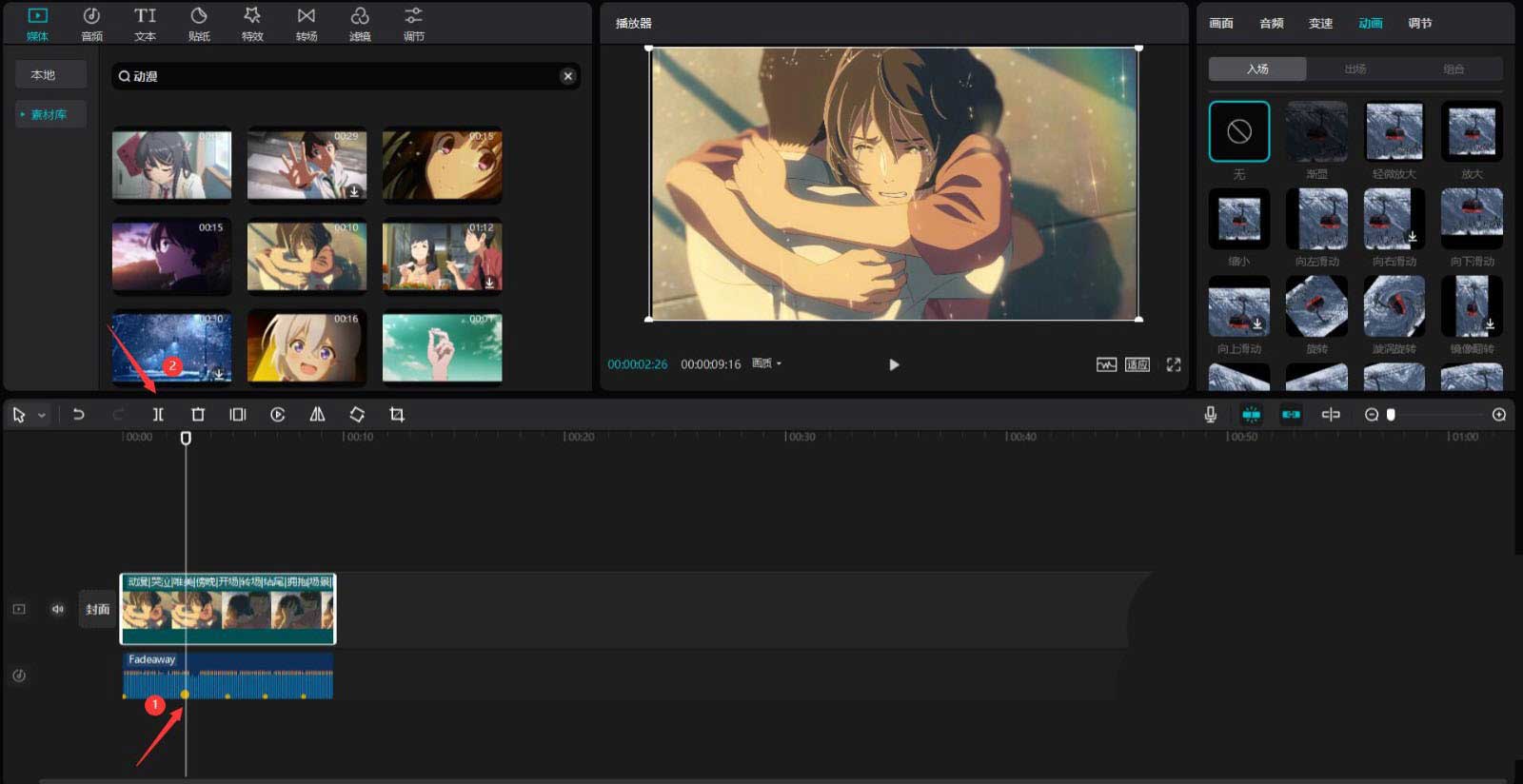The height and width of the screenshot is (784, 1523).
Task: Open the 特效 effects panel
Action: coord(252,24)
